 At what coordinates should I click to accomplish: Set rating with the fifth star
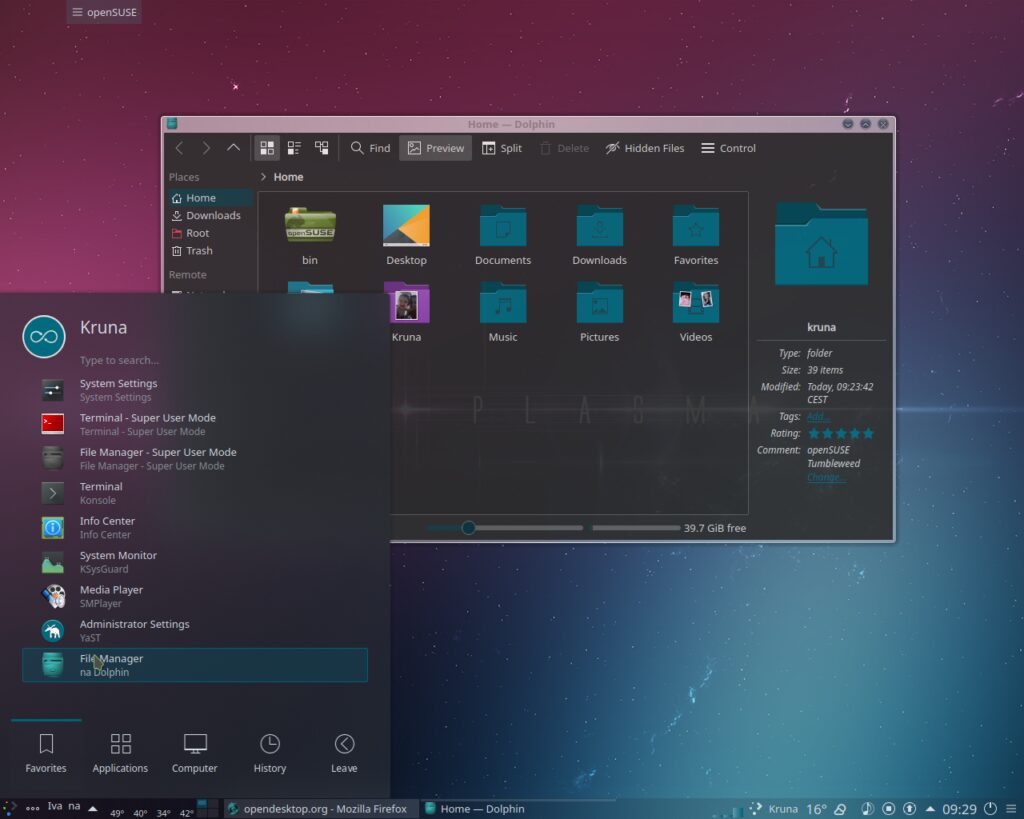[868, 434]
